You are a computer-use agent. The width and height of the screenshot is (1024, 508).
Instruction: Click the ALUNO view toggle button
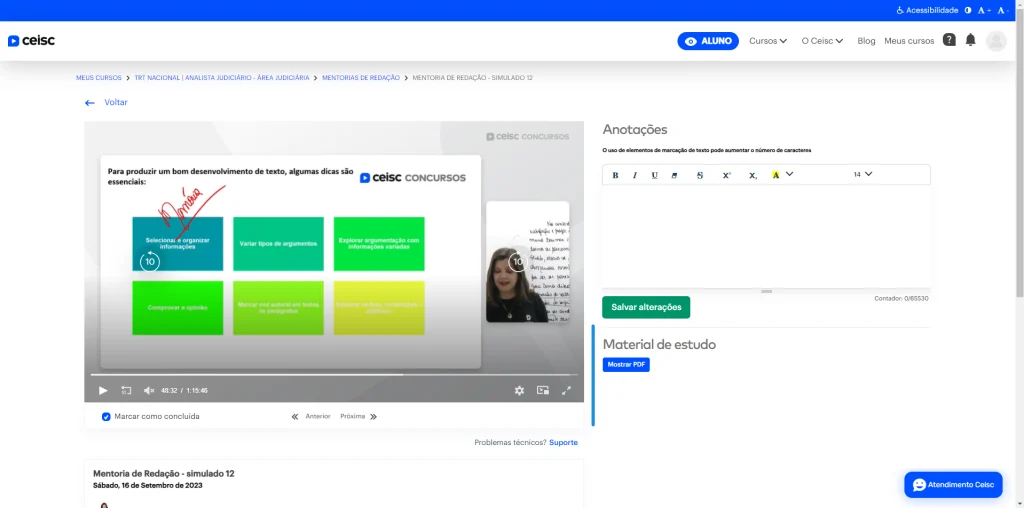708,41
